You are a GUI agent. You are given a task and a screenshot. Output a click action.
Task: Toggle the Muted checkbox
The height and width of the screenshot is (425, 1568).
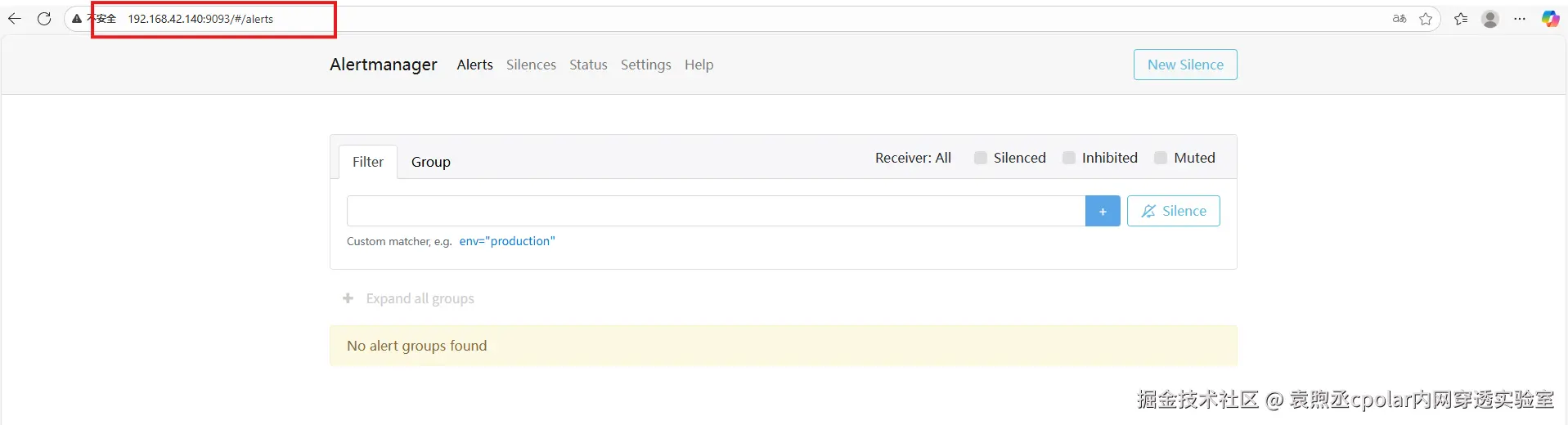pyautogui.click(x=1160, y=158)
